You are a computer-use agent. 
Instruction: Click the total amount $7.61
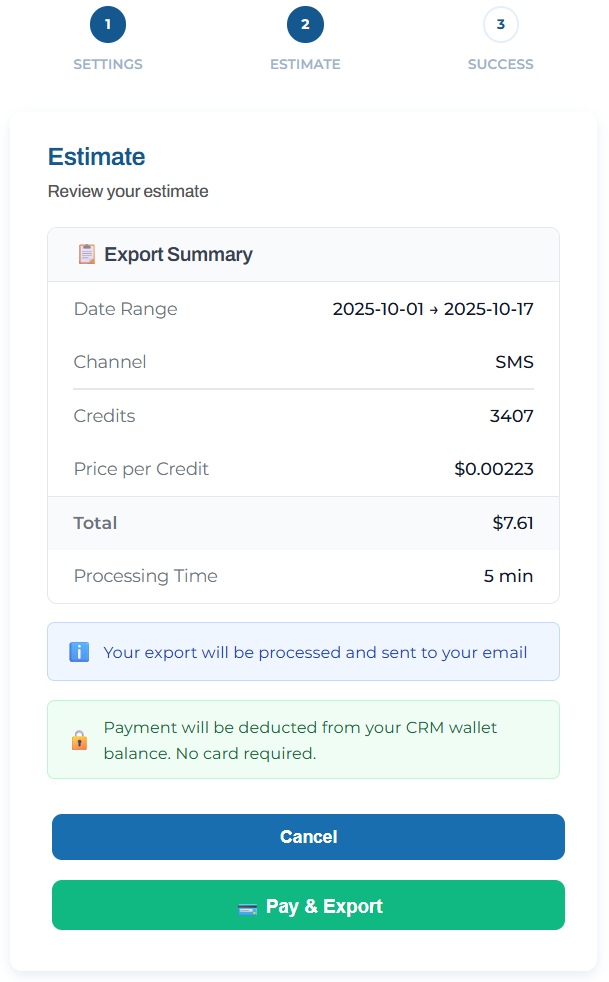point(512,523)
